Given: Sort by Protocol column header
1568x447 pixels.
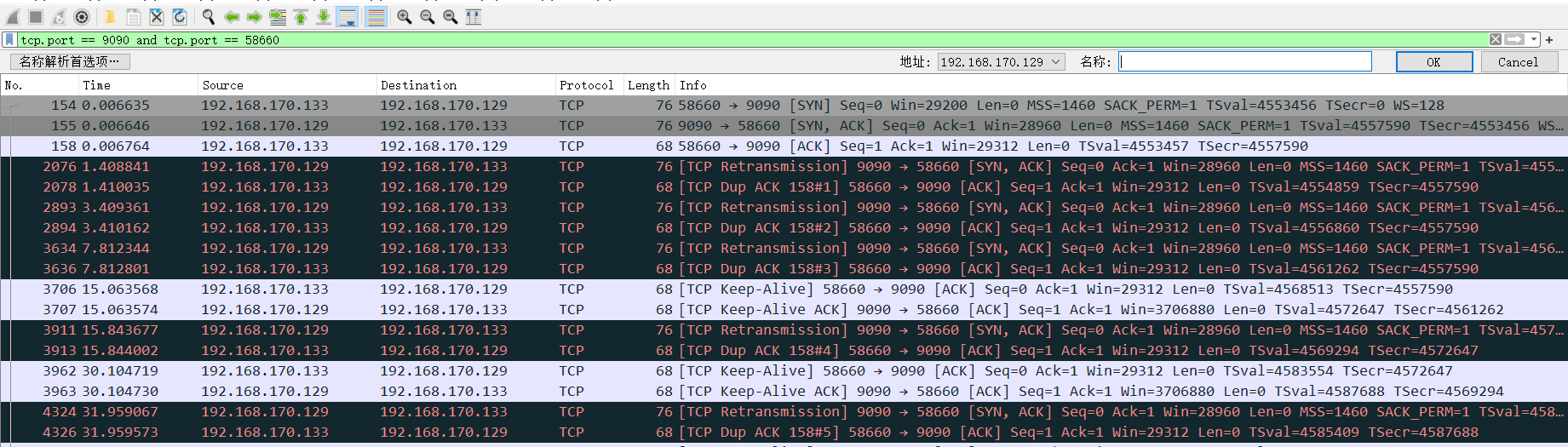Looking at the screenshot, I should click(589, 85).
